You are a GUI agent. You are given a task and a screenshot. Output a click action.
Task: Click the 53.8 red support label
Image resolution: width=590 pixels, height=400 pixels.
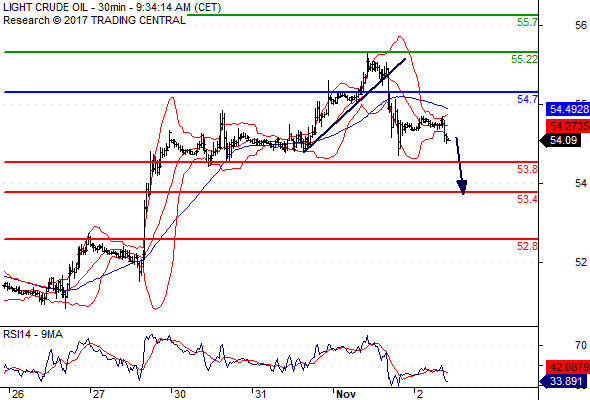[527, 169]
